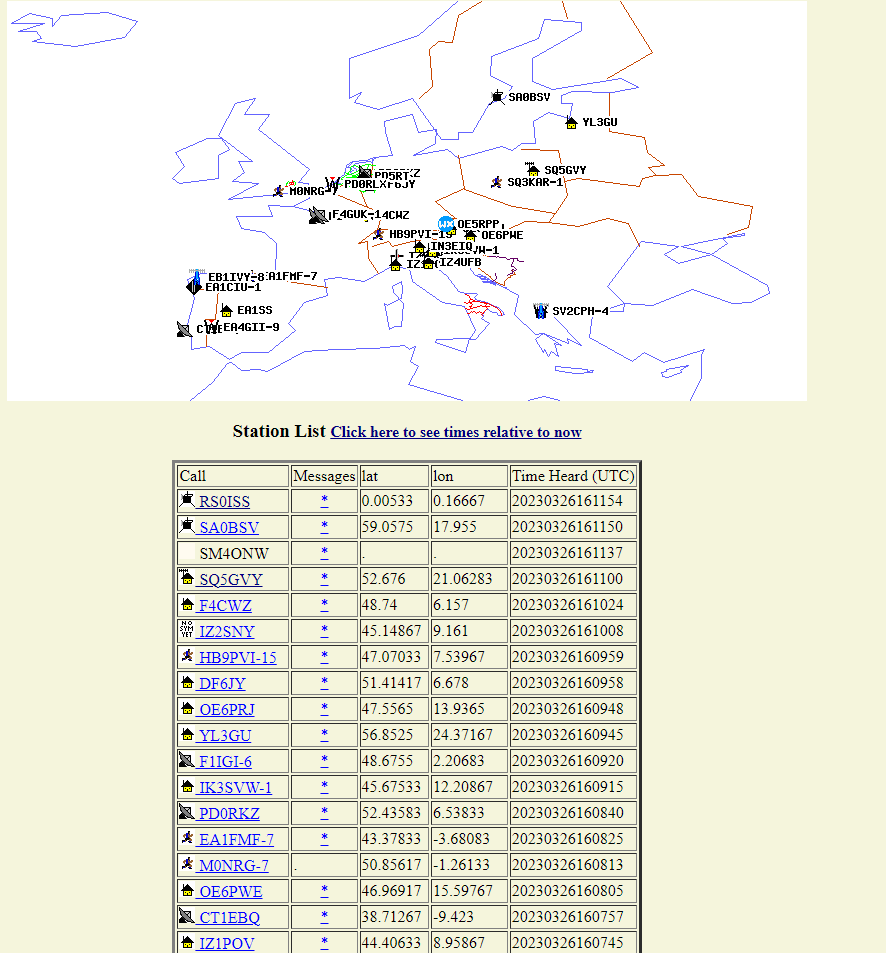Open messages asterisk for SA0BSV

tap(324, 527)
